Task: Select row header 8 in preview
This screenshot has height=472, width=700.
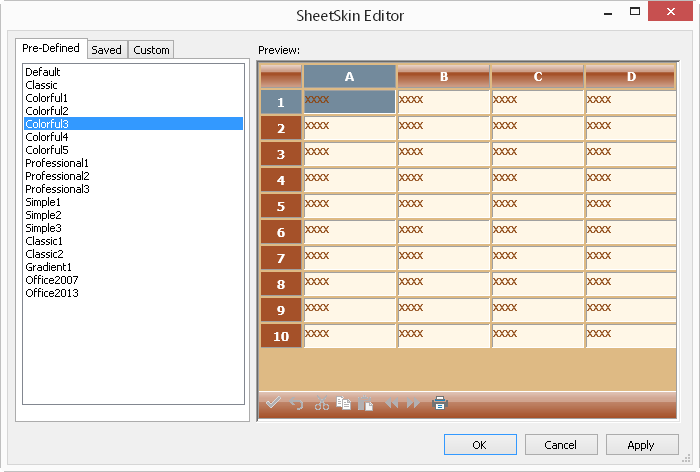Action: [281, 284]
